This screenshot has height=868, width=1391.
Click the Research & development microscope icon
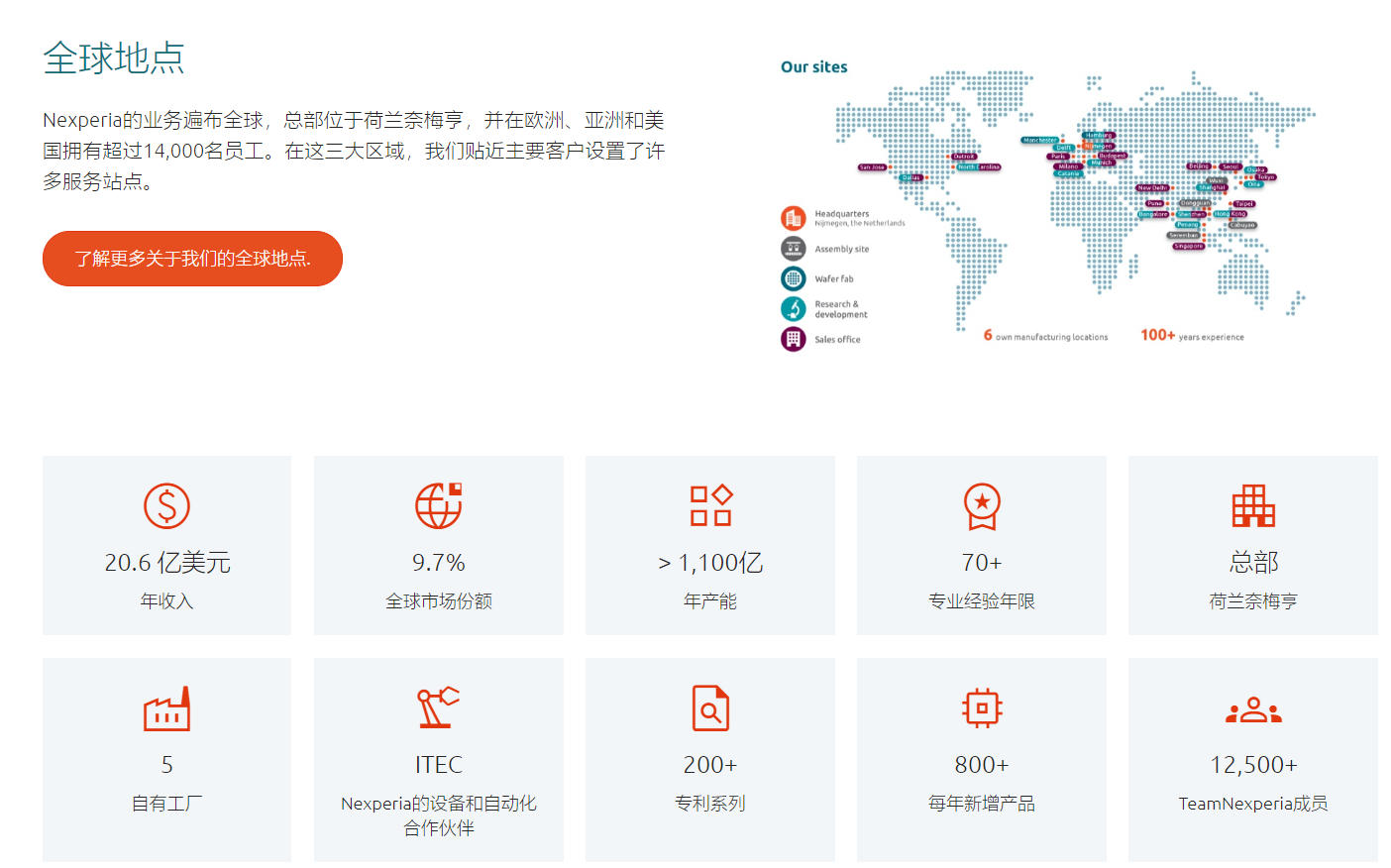792,308
